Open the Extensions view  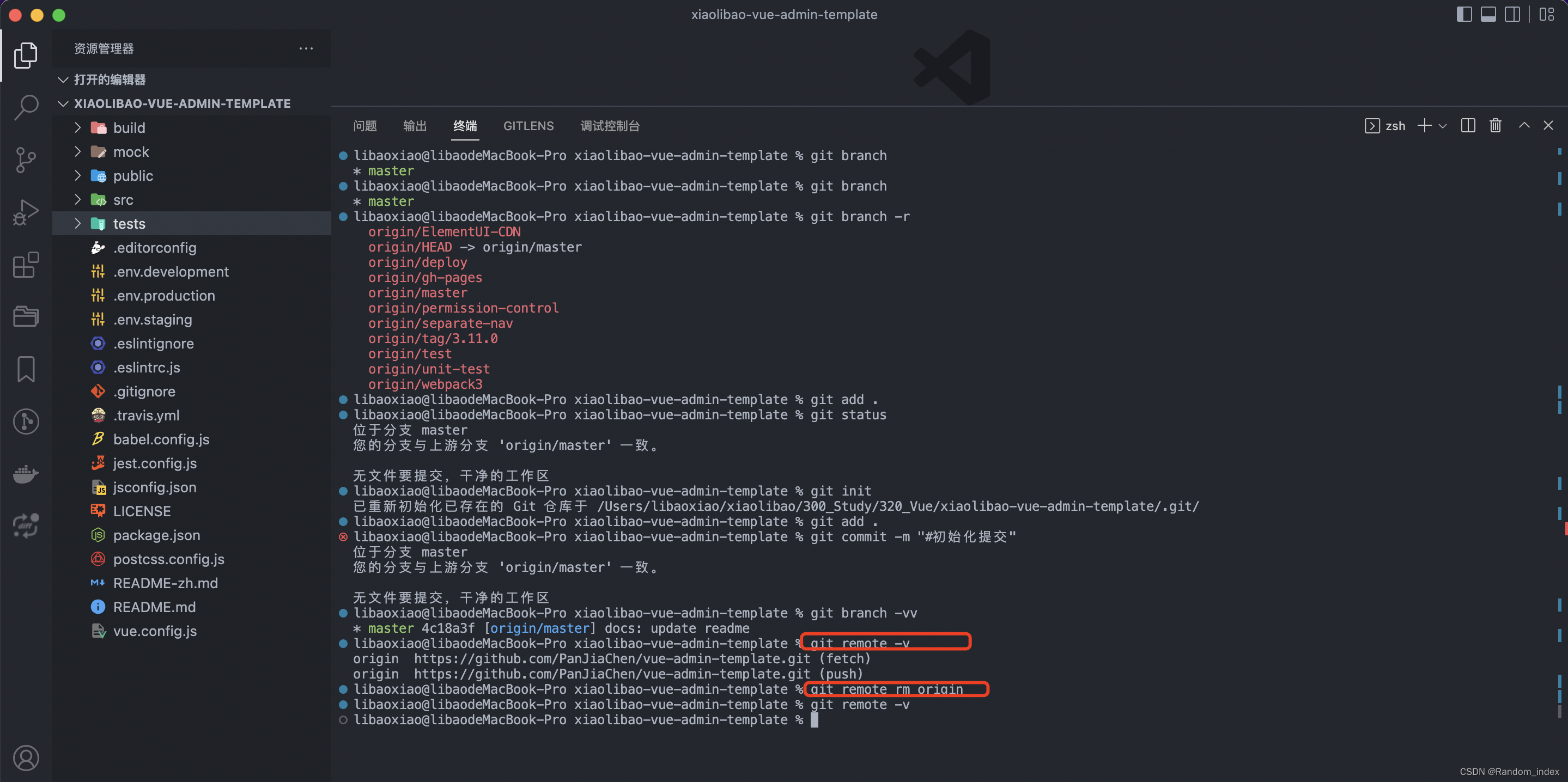pos(26,265)
